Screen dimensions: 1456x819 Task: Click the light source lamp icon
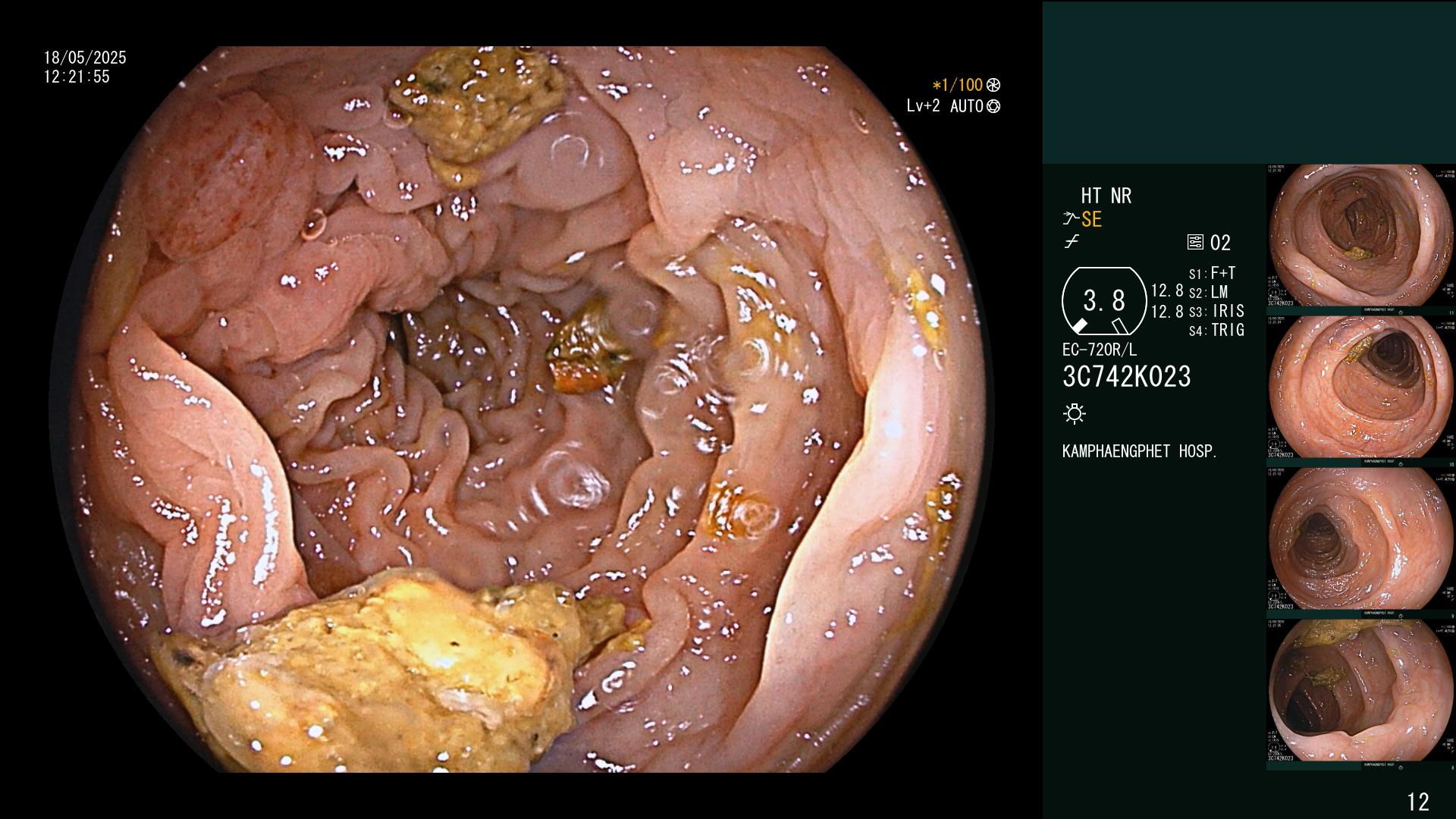tap(1075, 413)
